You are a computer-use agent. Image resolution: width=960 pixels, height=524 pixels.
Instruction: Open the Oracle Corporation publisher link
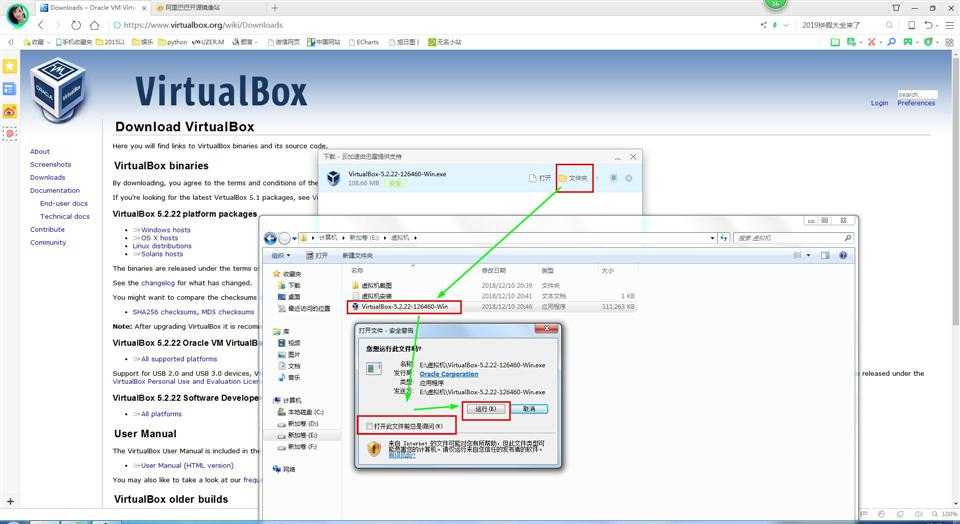(449, 374)
